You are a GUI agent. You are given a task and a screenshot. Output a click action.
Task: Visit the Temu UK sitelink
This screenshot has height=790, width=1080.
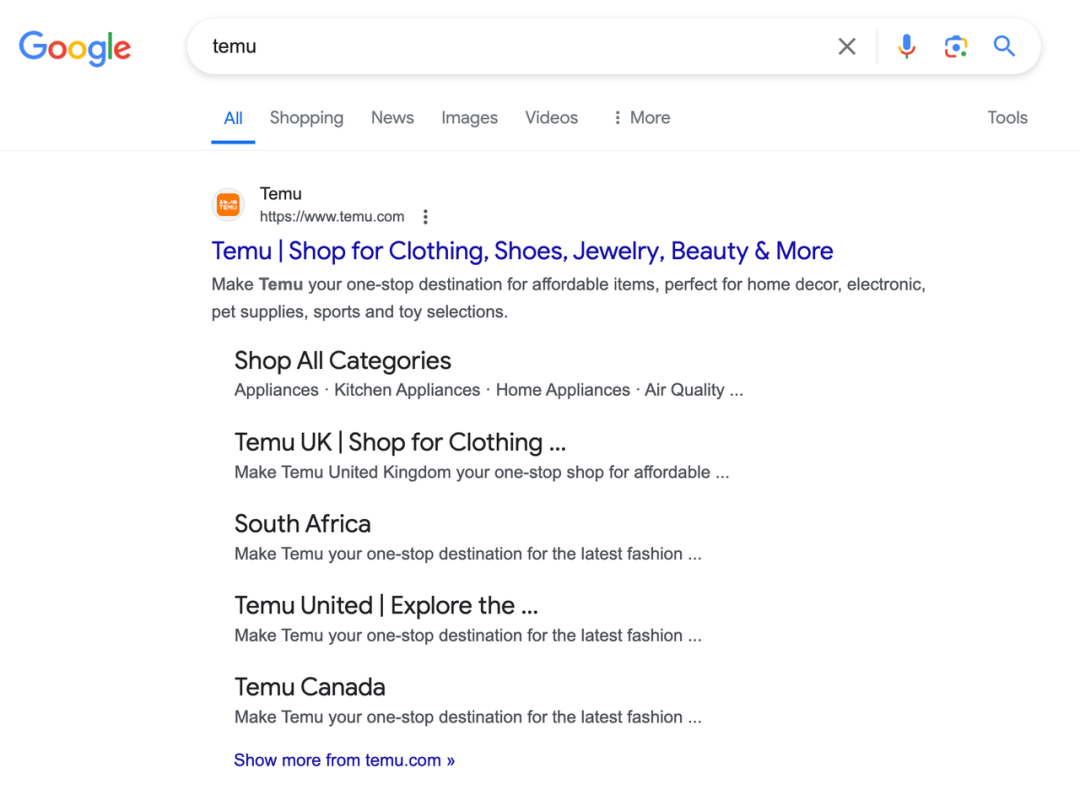[400, 442]
